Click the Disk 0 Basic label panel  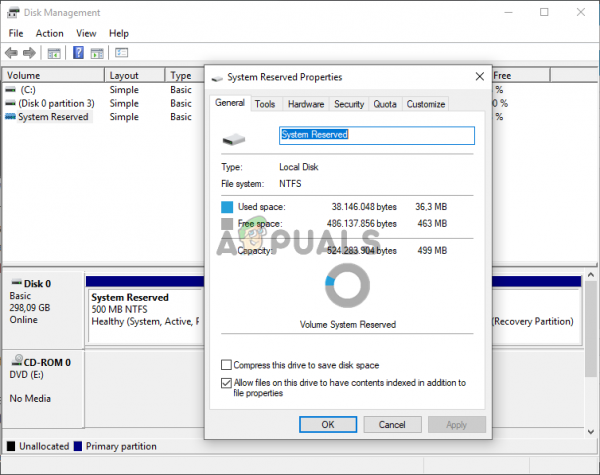click(x=43, y=309)
